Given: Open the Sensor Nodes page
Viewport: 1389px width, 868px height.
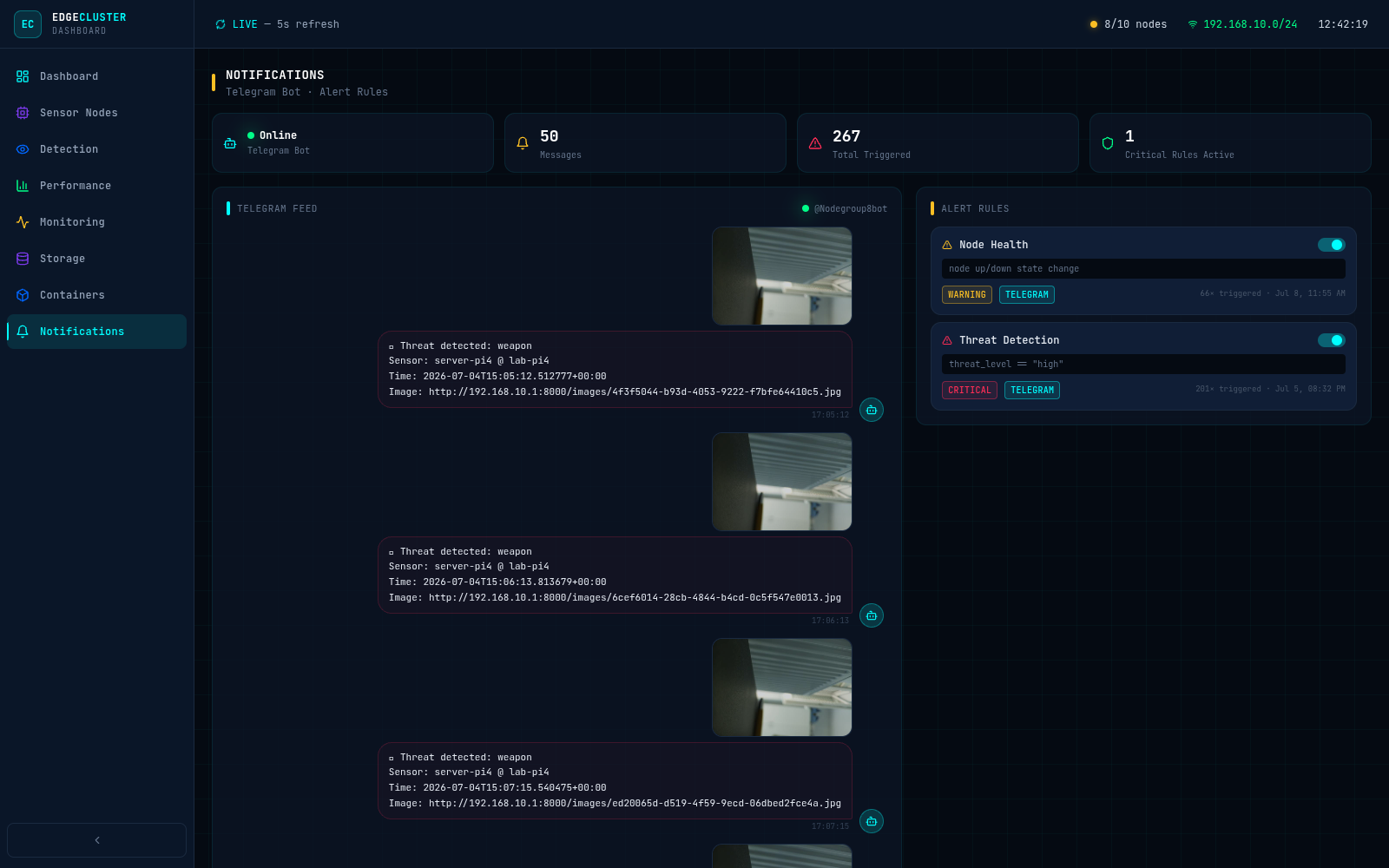Looking at the screenshot, I should (96, 113).
